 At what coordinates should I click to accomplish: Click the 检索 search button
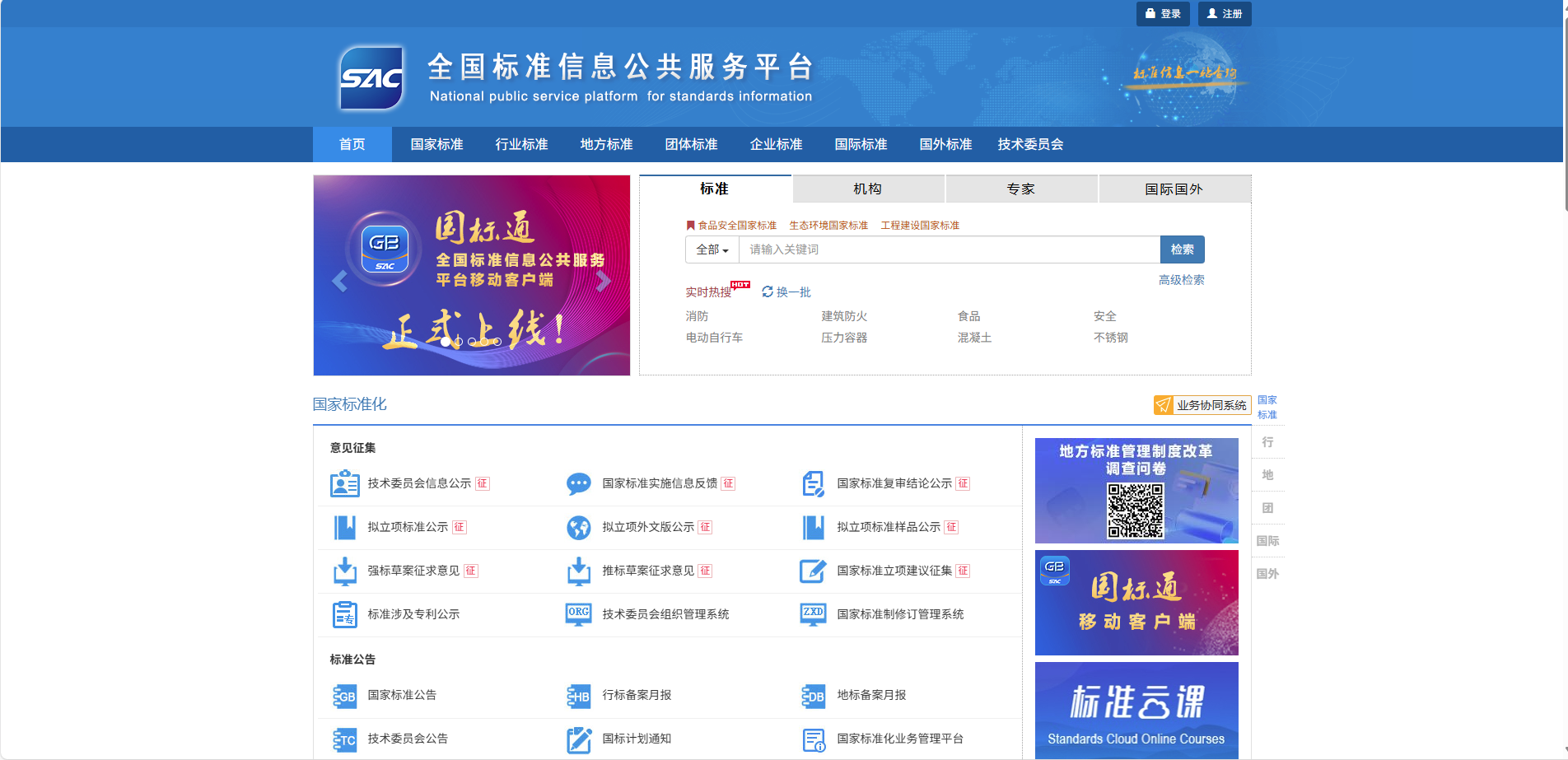[1183, 249]
